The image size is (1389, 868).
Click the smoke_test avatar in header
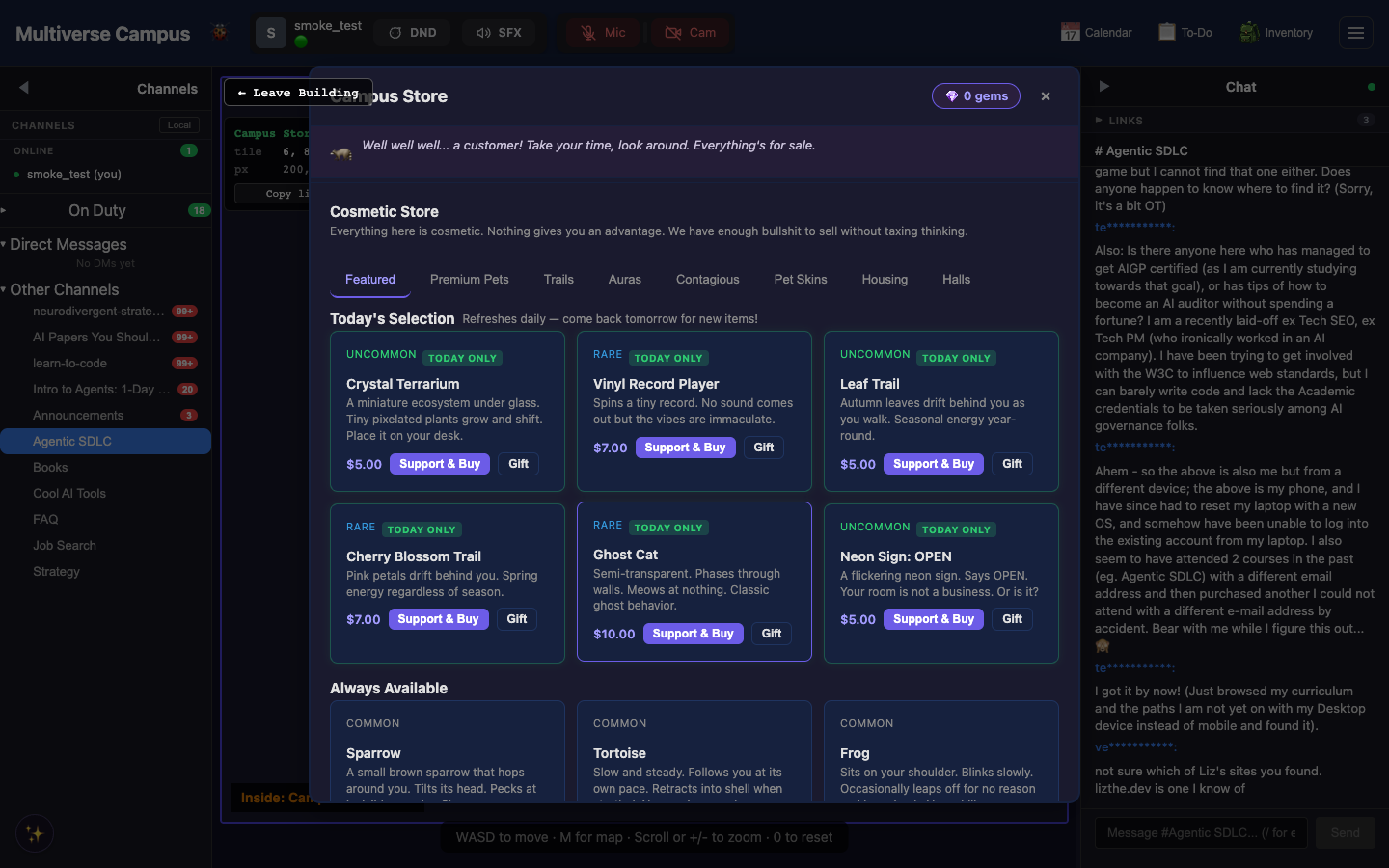271,33
